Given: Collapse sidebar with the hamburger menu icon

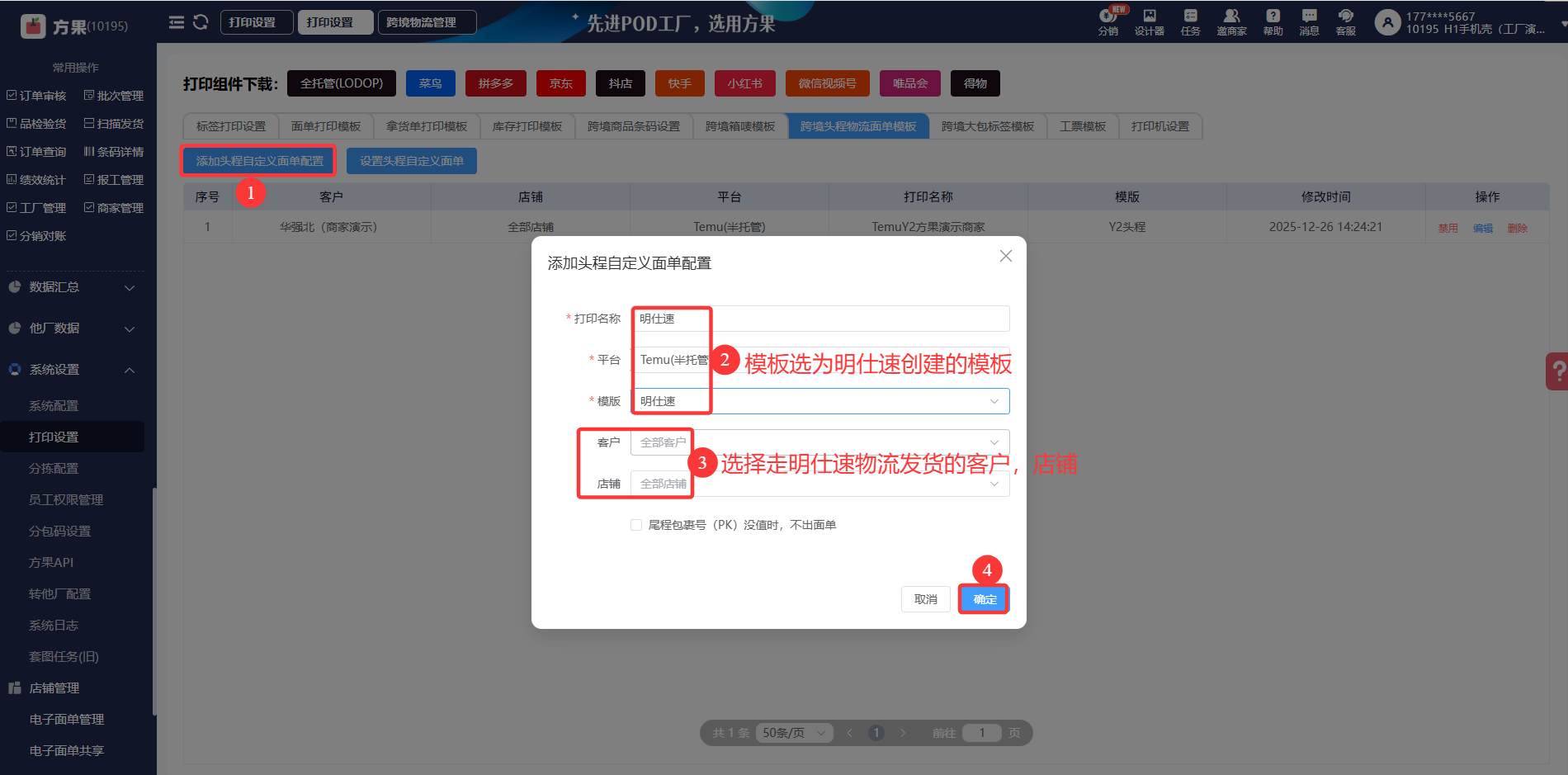Looking at the screenshot, I should coord(177,22).
